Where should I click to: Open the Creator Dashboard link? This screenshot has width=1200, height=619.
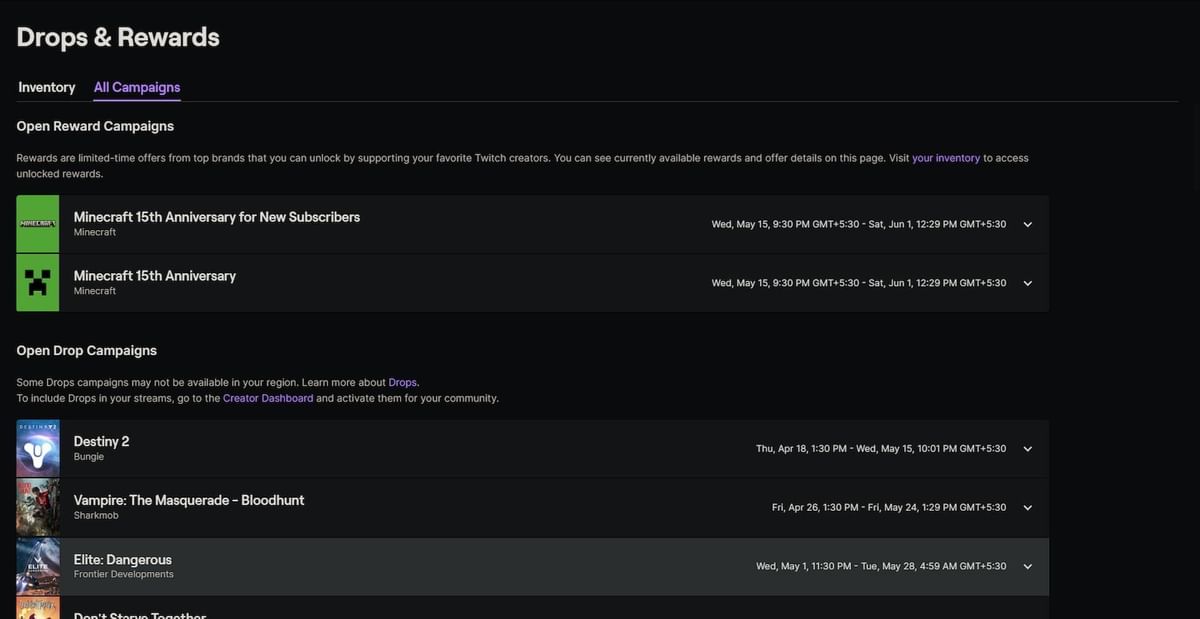[x=268, y=397]
